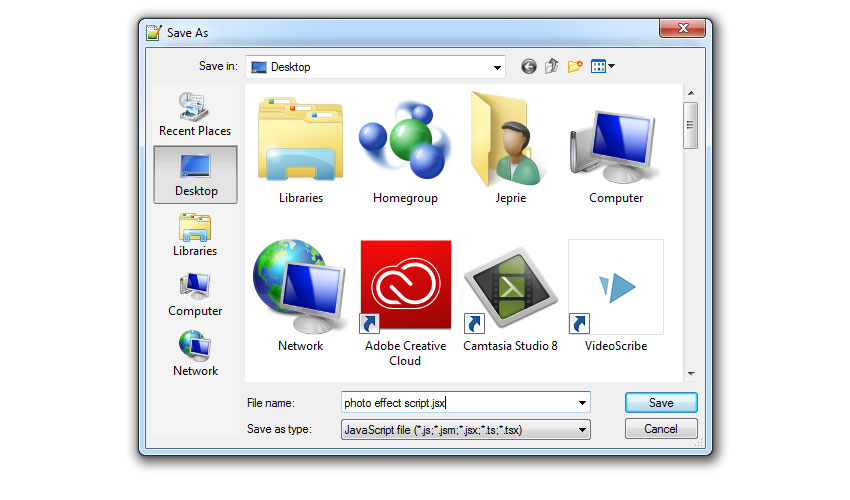Click the scrollbar up arrow
Image resolution: width=850 pixels, height=500 pixels.
691,93
